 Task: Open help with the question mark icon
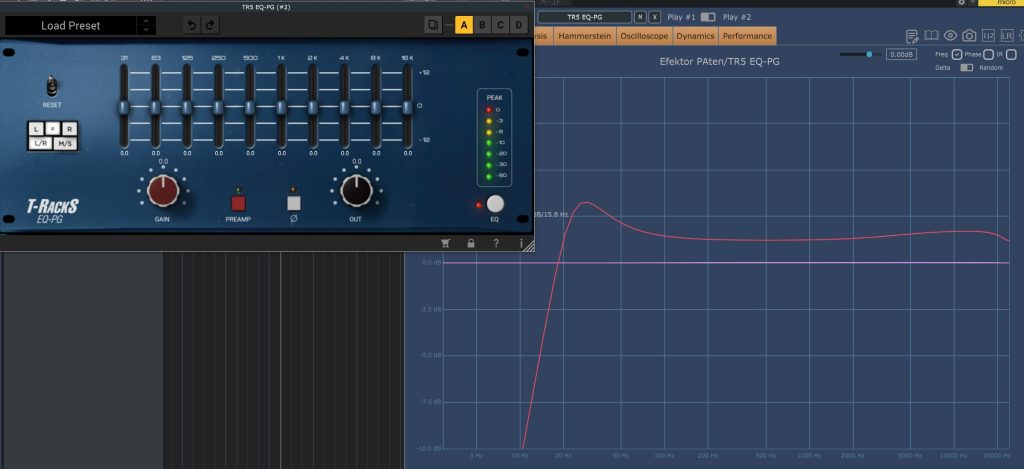pyautogui.click(x=496, y=243)
